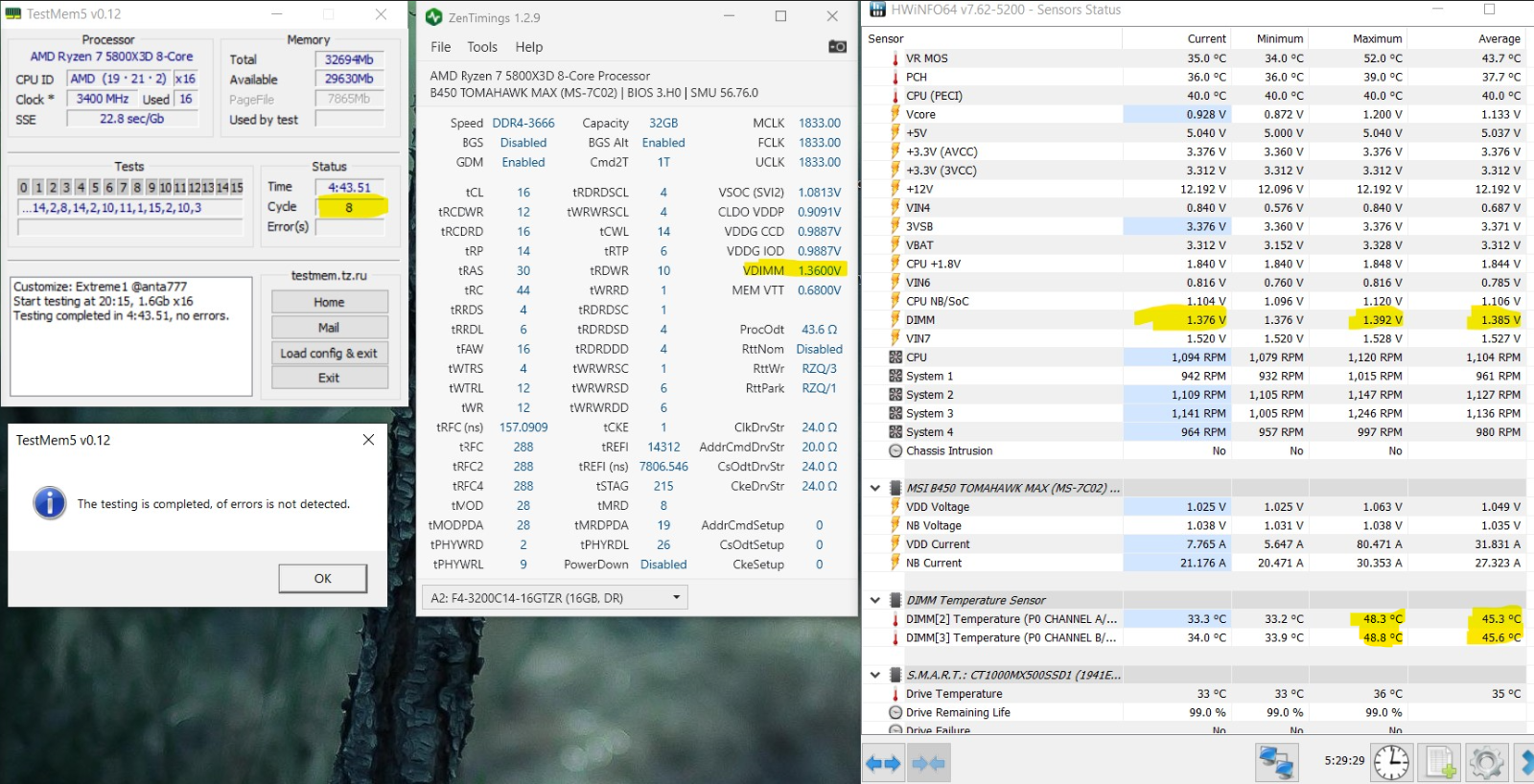Select the NB Voltage sensor row
1534x784 pixels.
tap(1194, 525)
